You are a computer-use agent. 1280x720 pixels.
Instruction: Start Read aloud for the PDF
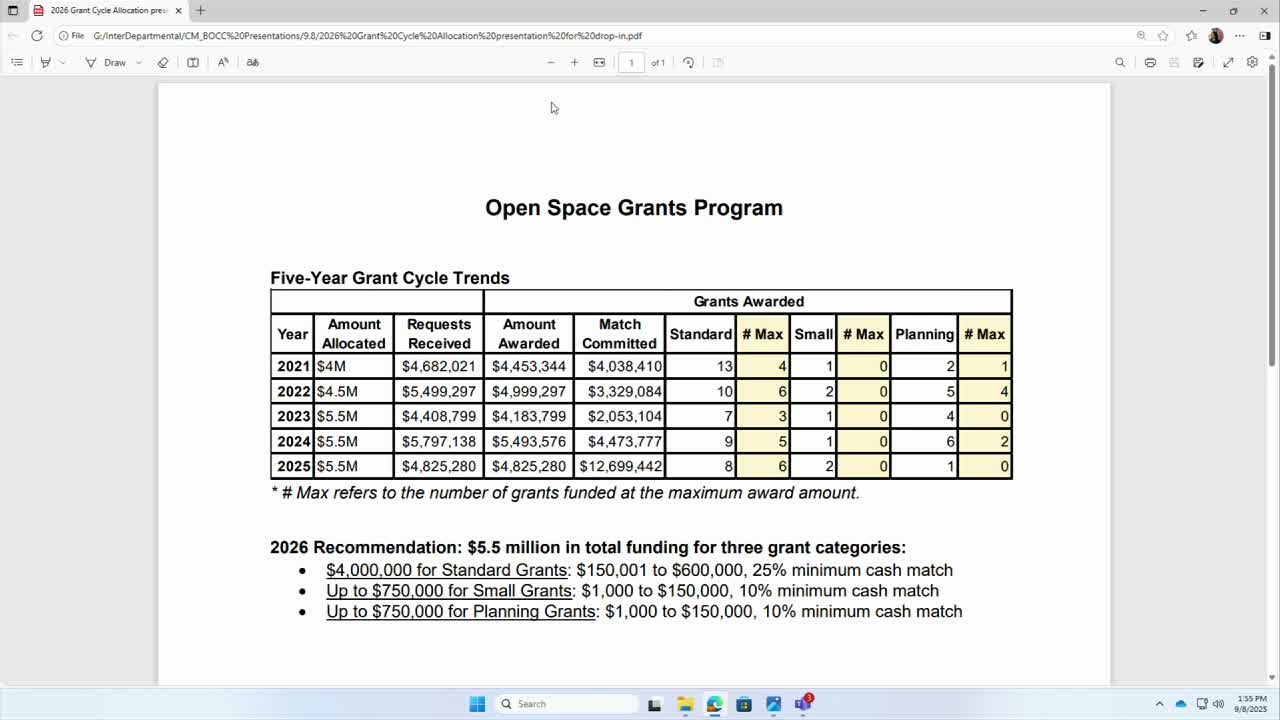pyautogui.click(x=223, y=62)
